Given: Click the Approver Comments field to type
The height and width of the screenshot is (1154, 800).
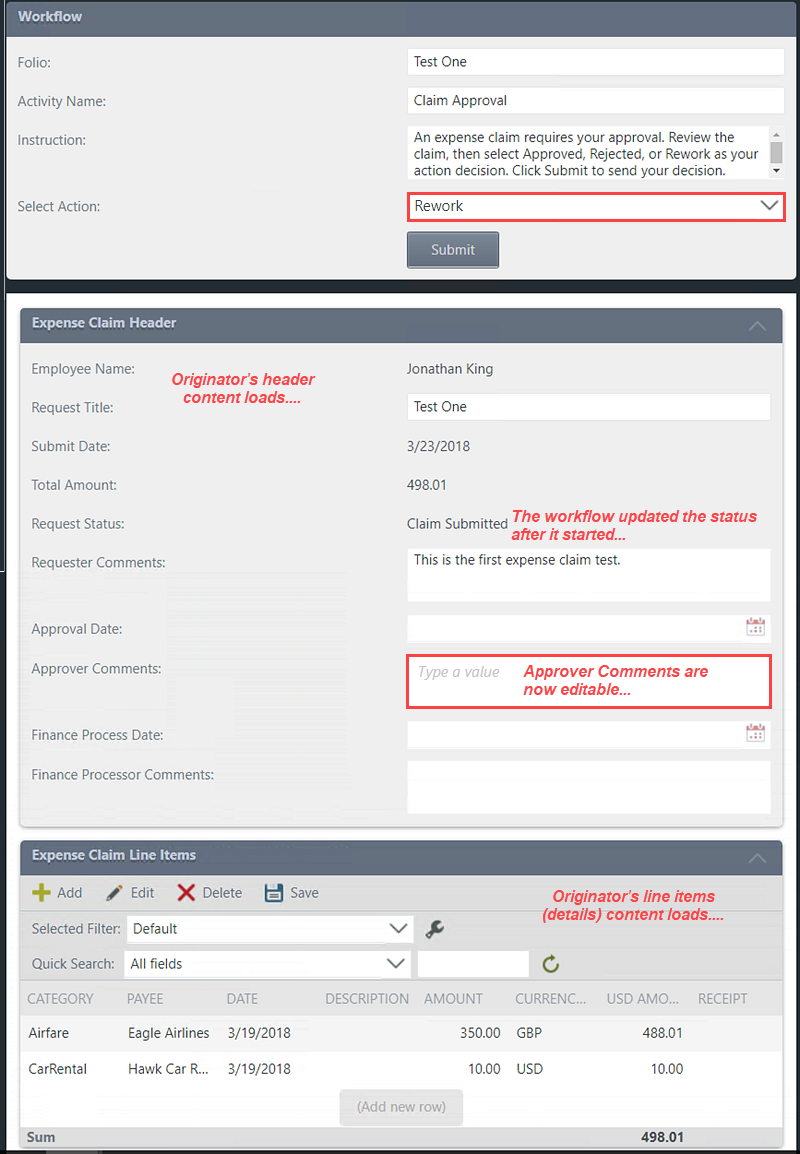Looking at the screenshot, I should [x=588, y=680].
